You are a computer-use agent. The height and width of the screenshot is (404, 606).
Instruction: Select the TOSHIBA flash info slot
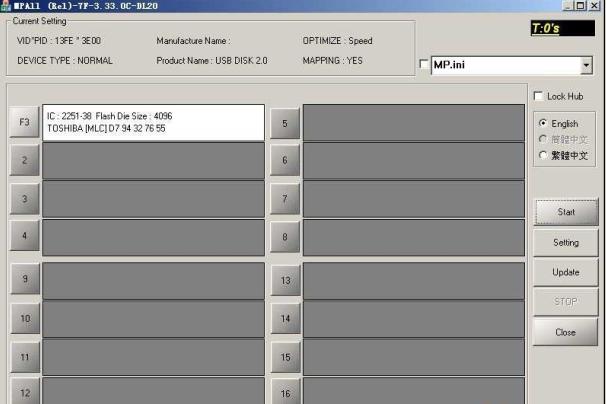153,122
